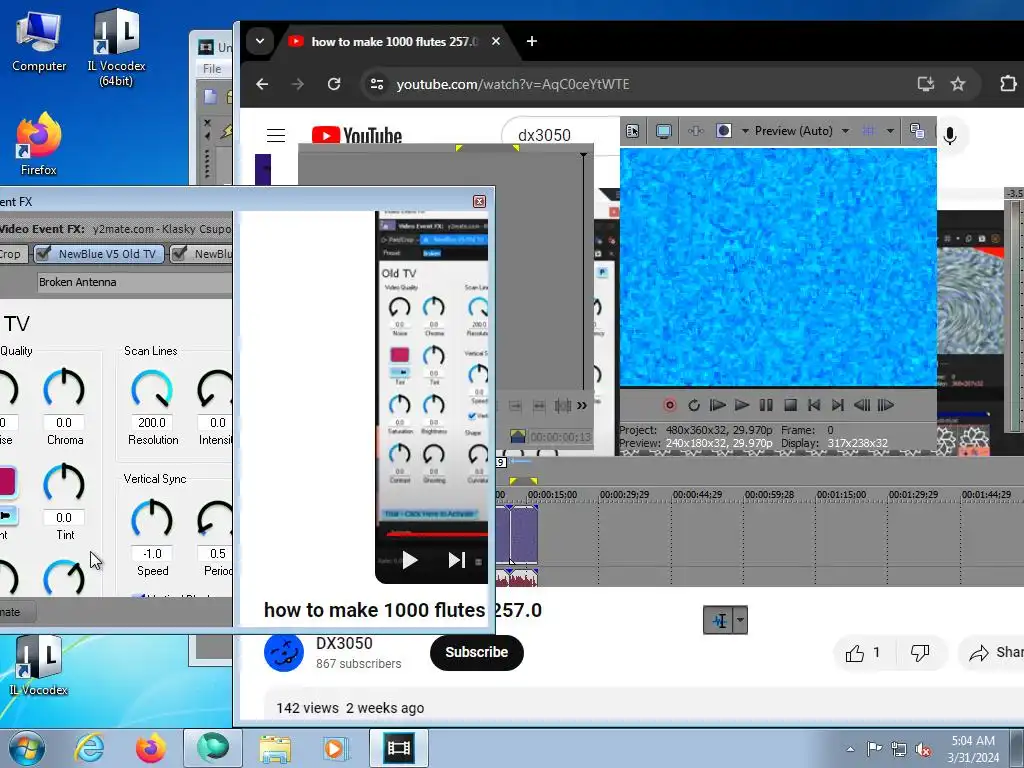This screenshot has width=1024, height=768.
Task: Open the IL Vocodex (64bit) desktop shortcut
Action: 116,47
